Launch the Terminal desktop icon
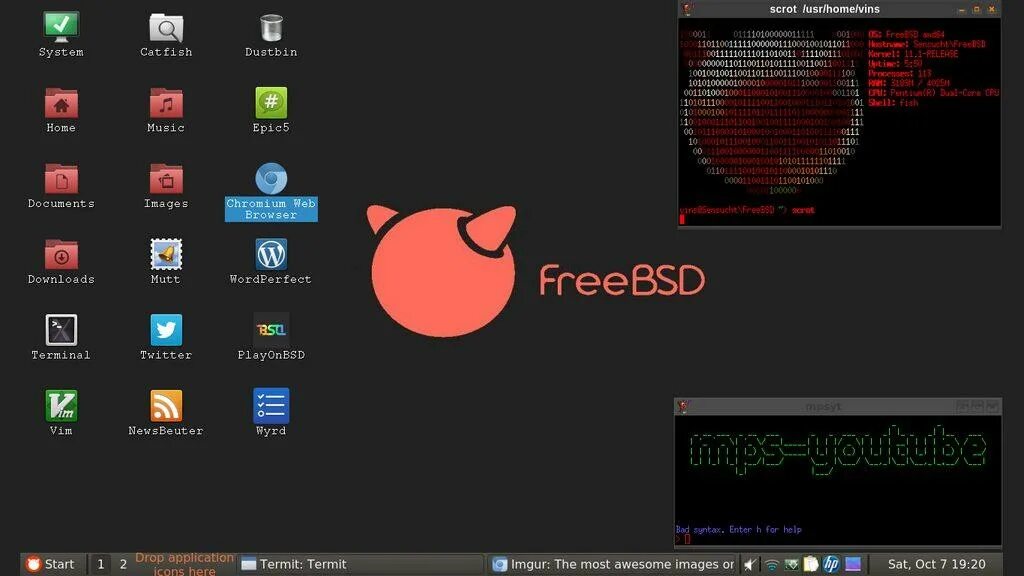The image size is (1024, 576). 61,338
